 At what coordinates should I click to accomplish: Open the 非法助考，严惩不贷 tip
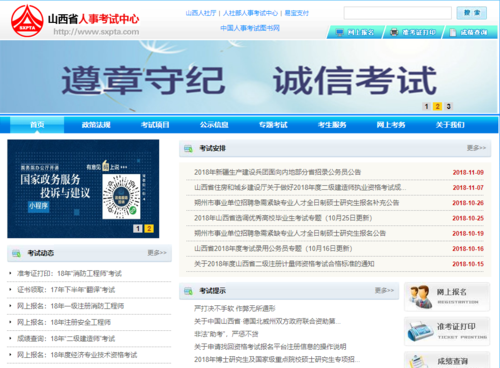(226, 334)
